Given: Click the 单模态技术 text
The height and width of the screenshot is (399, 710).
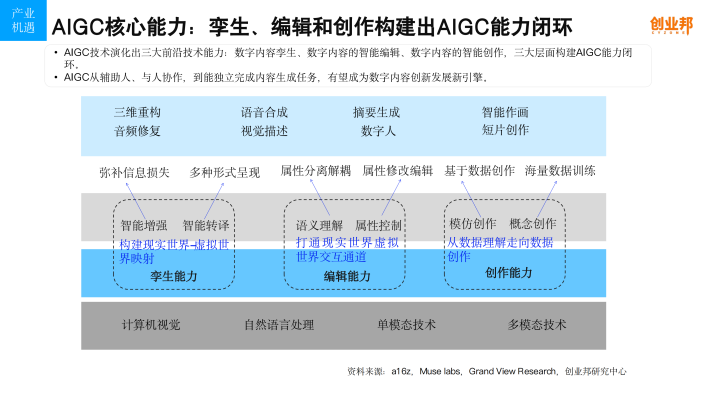Looking at the screenshot, I should click(x=407, y=325).
